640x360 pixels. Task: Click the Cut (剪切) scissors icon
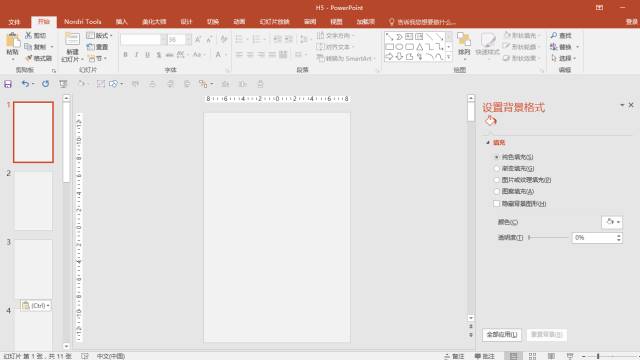pos(29,36)
